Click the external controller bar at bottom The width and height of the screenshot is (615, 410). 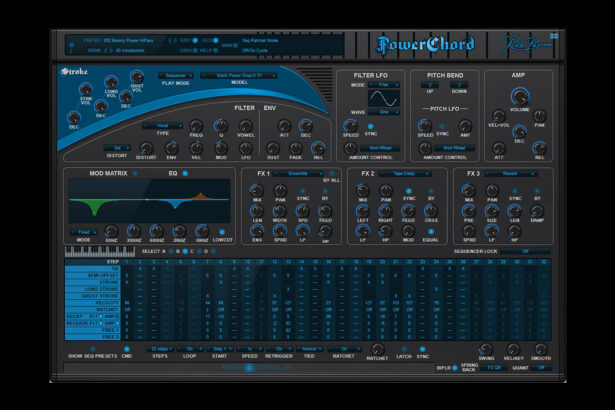point(249,368)
